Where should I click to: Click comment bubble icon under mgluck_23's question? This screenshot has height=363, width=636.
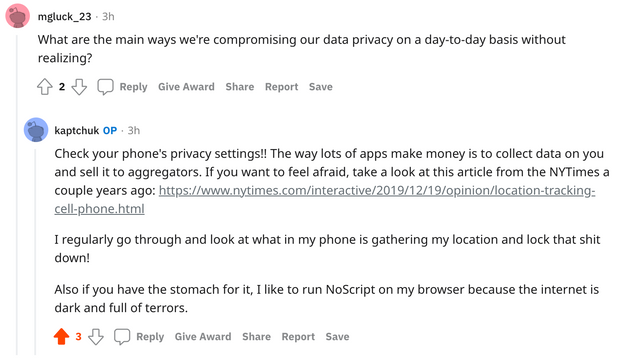(105, 87)
